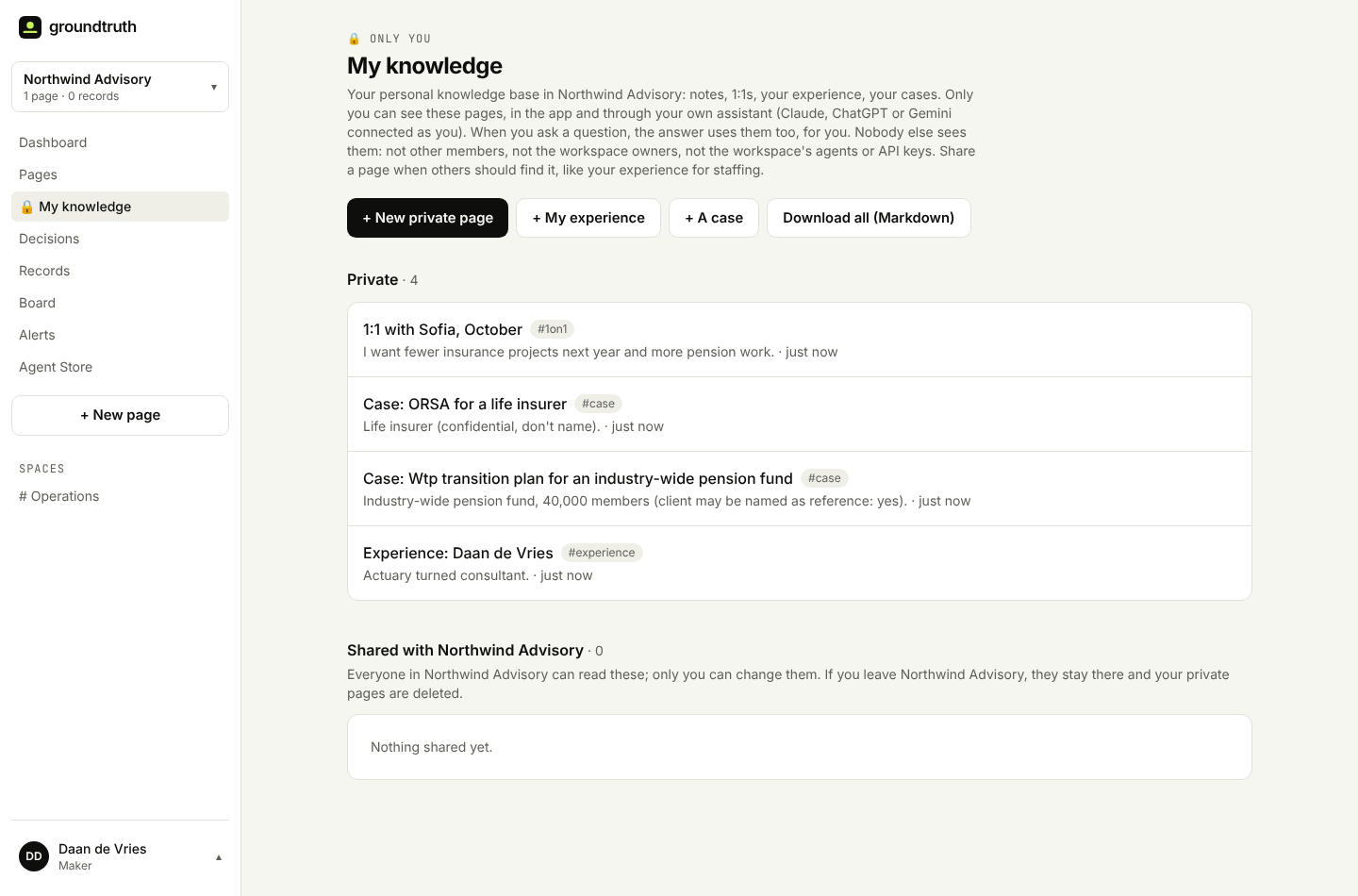Image resolution: width=1358 pixels, height=896 pixels.
Task: Select My knowledge in the sidebar
Action: [x=120, y=207]
